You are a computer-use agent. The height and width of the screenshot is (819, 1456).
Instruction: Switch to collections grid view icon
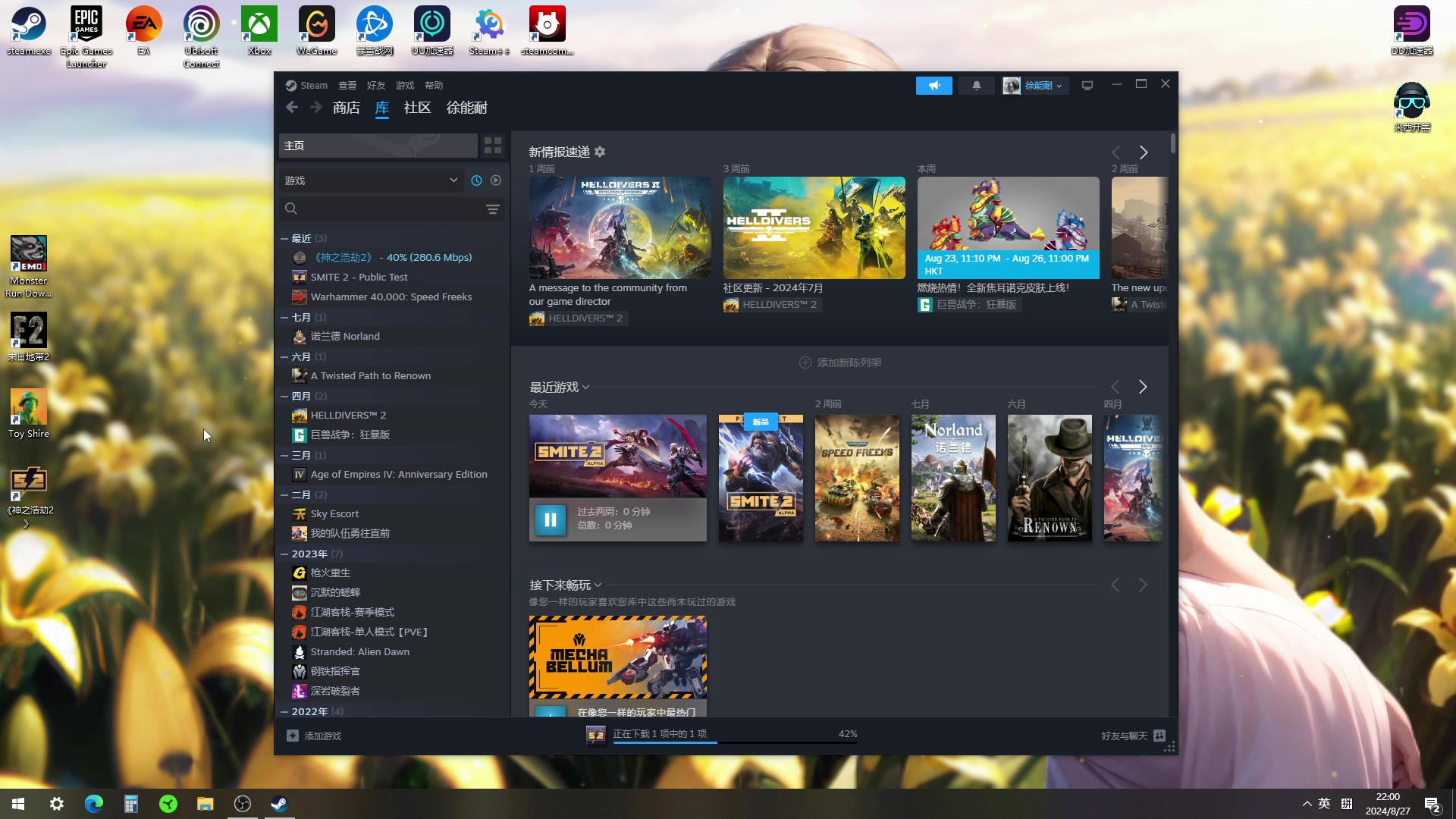[493, 146]
